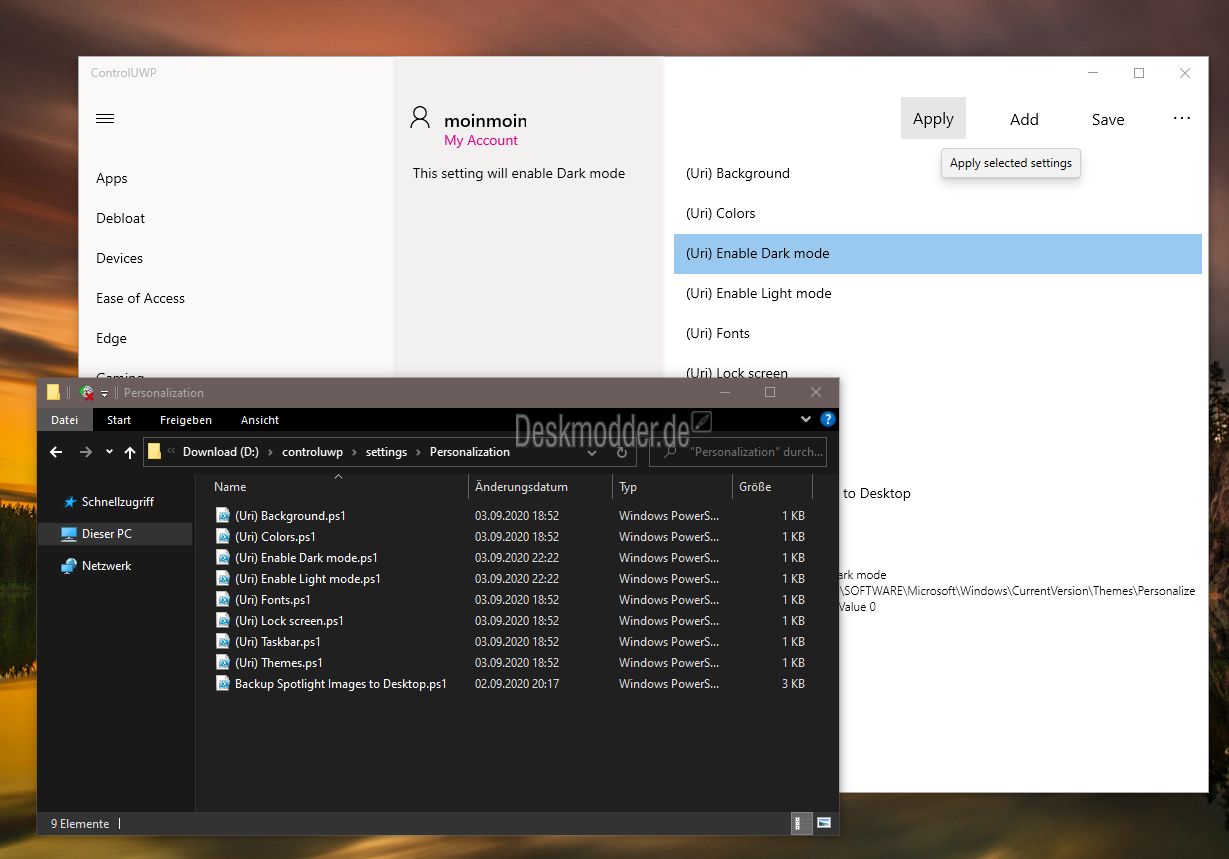Click the (Uri) Taskbar.ps1 file icon
Viewport: 1229px width, 859px height.
(x=223, y=642)
